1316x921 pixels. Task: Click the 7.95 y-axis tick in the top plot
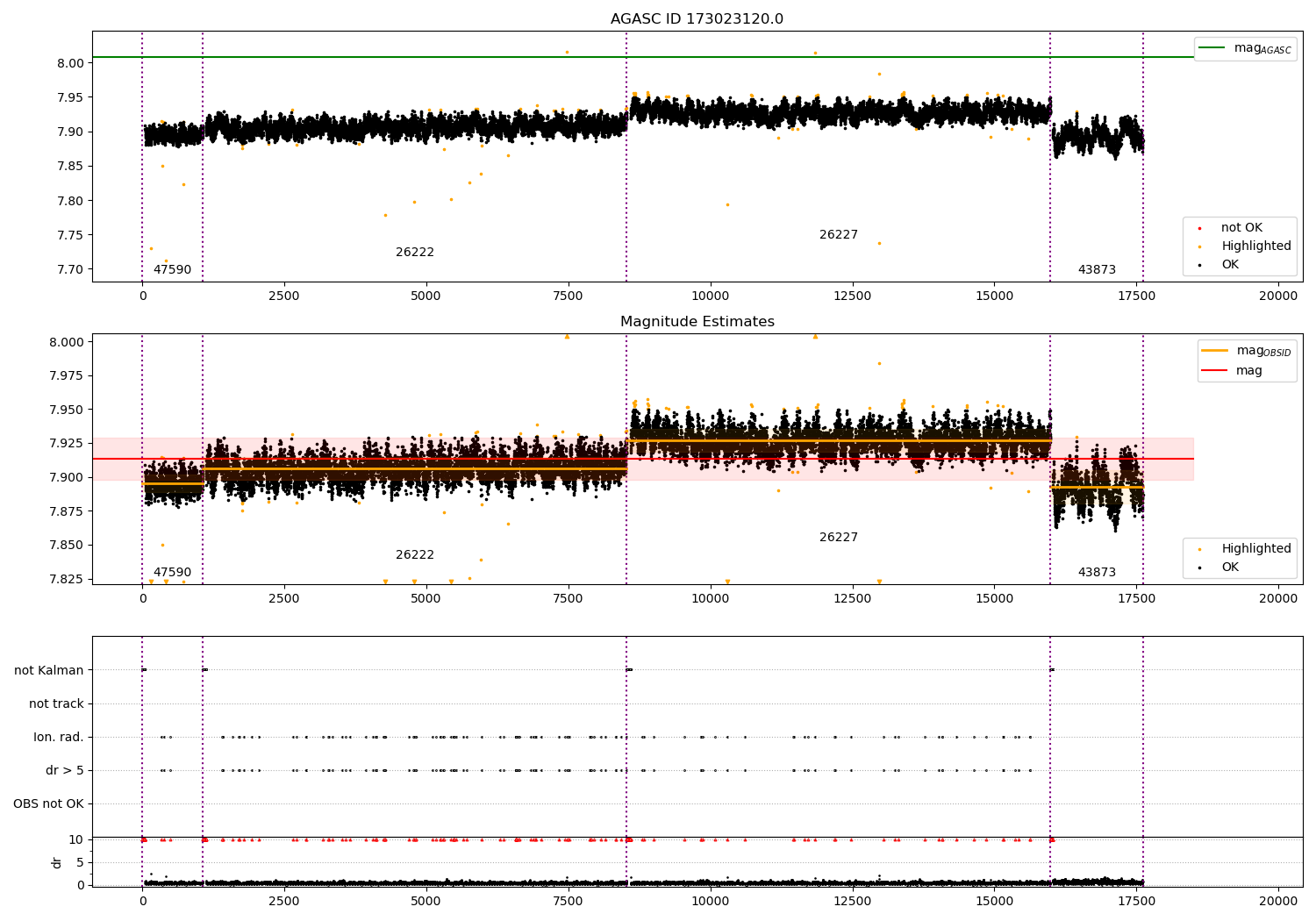[70, 97]
